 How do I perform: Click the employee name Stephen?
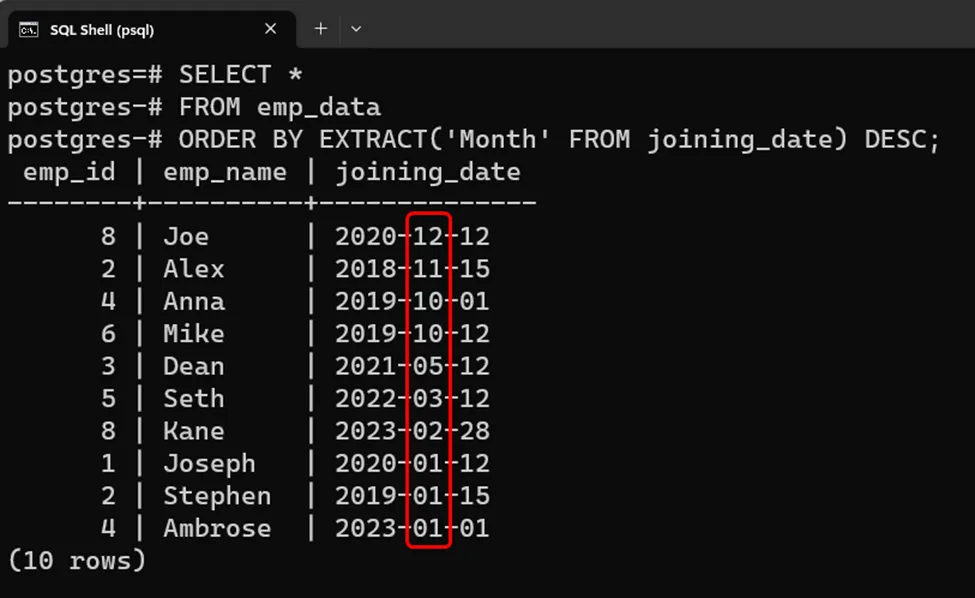tap(217, 496)
